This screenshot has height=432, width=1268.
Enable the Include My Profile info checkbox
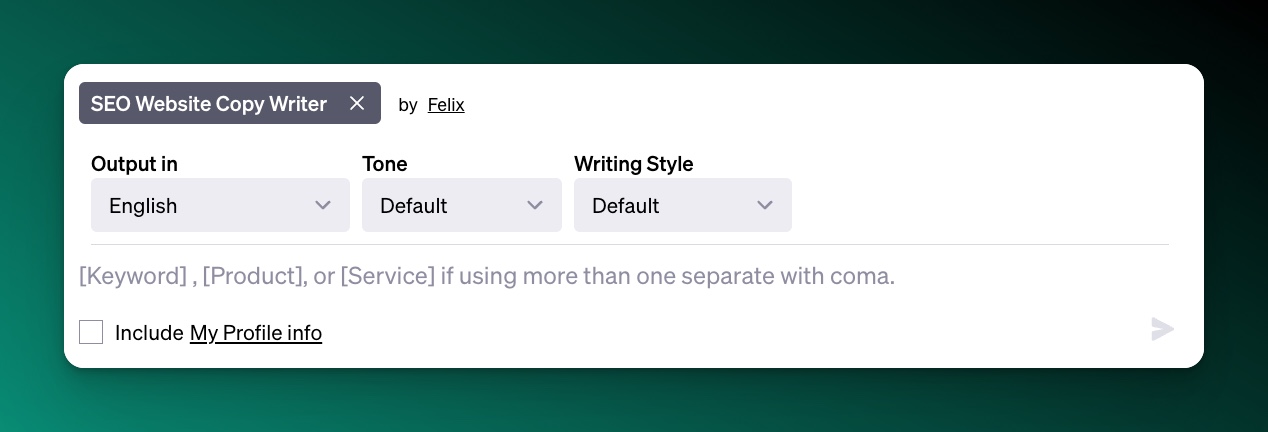(91, 332)
